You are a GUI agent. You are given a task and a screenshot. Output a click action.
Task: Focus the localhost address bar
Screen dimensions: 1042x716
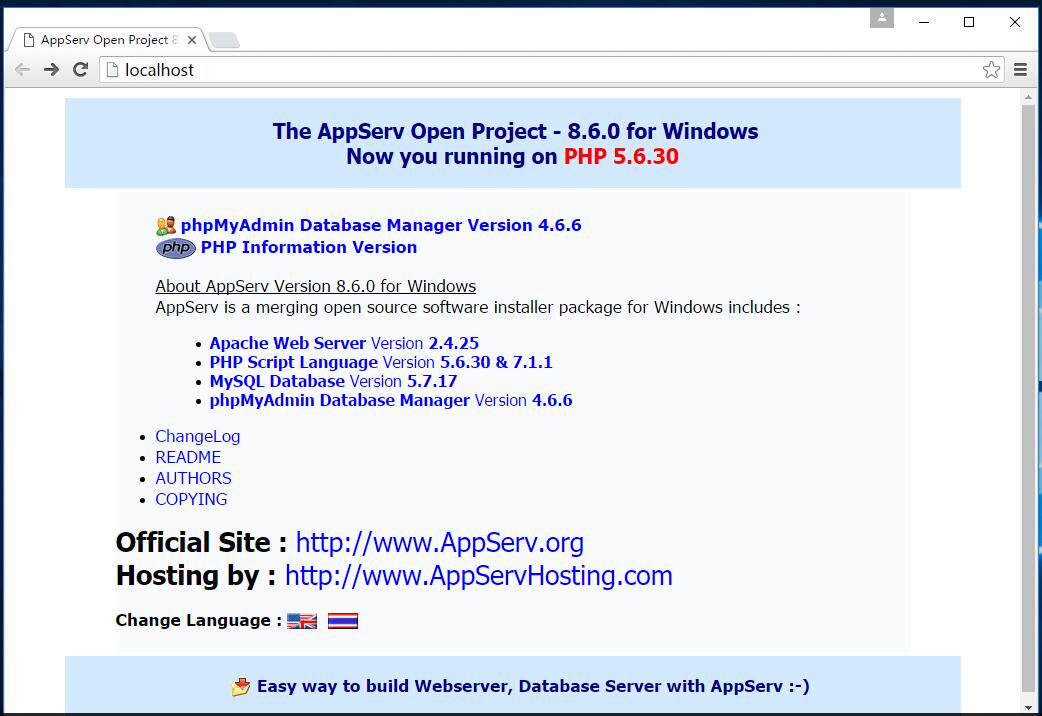tap(552, 70)
